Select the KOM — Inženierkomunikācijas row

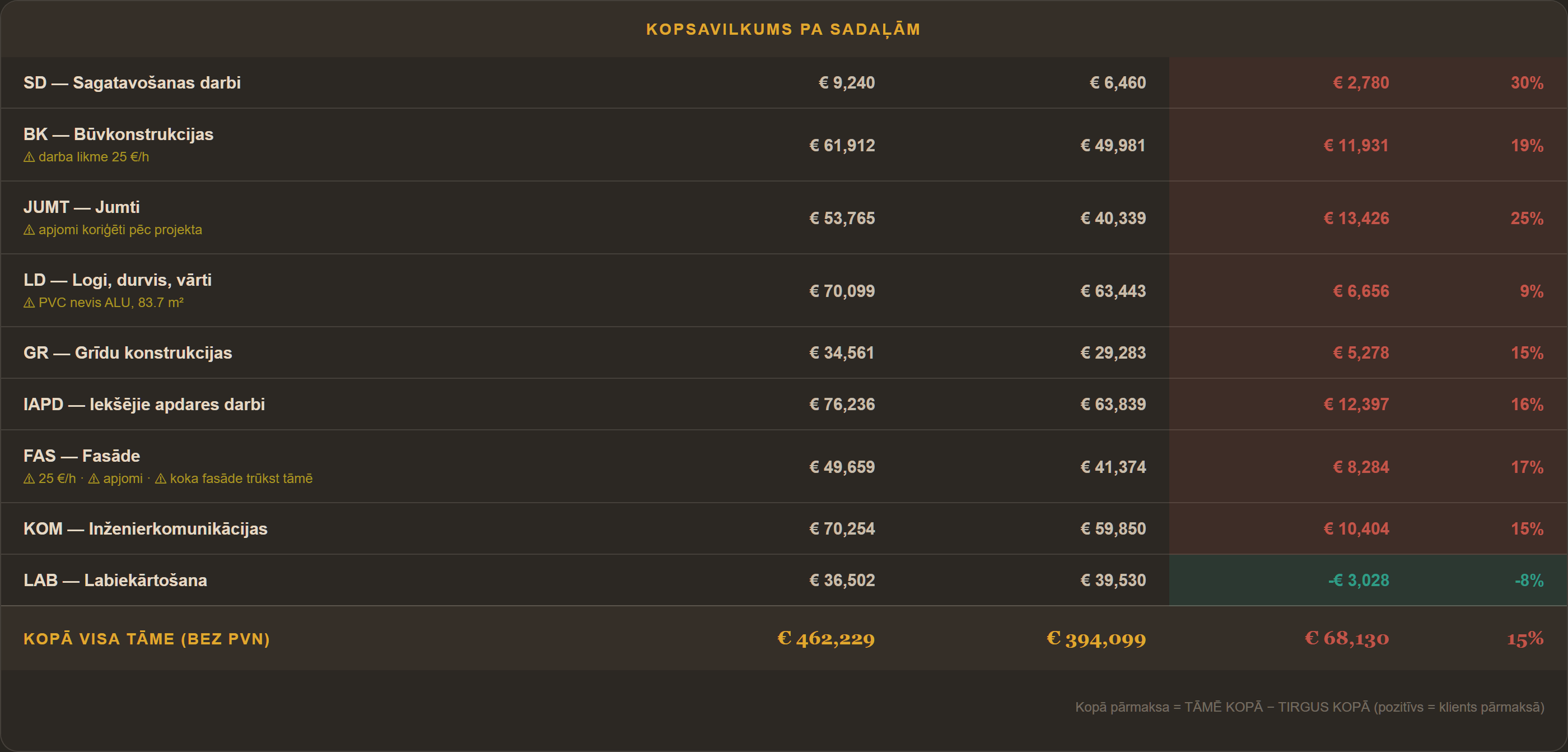tap(784, 528)
